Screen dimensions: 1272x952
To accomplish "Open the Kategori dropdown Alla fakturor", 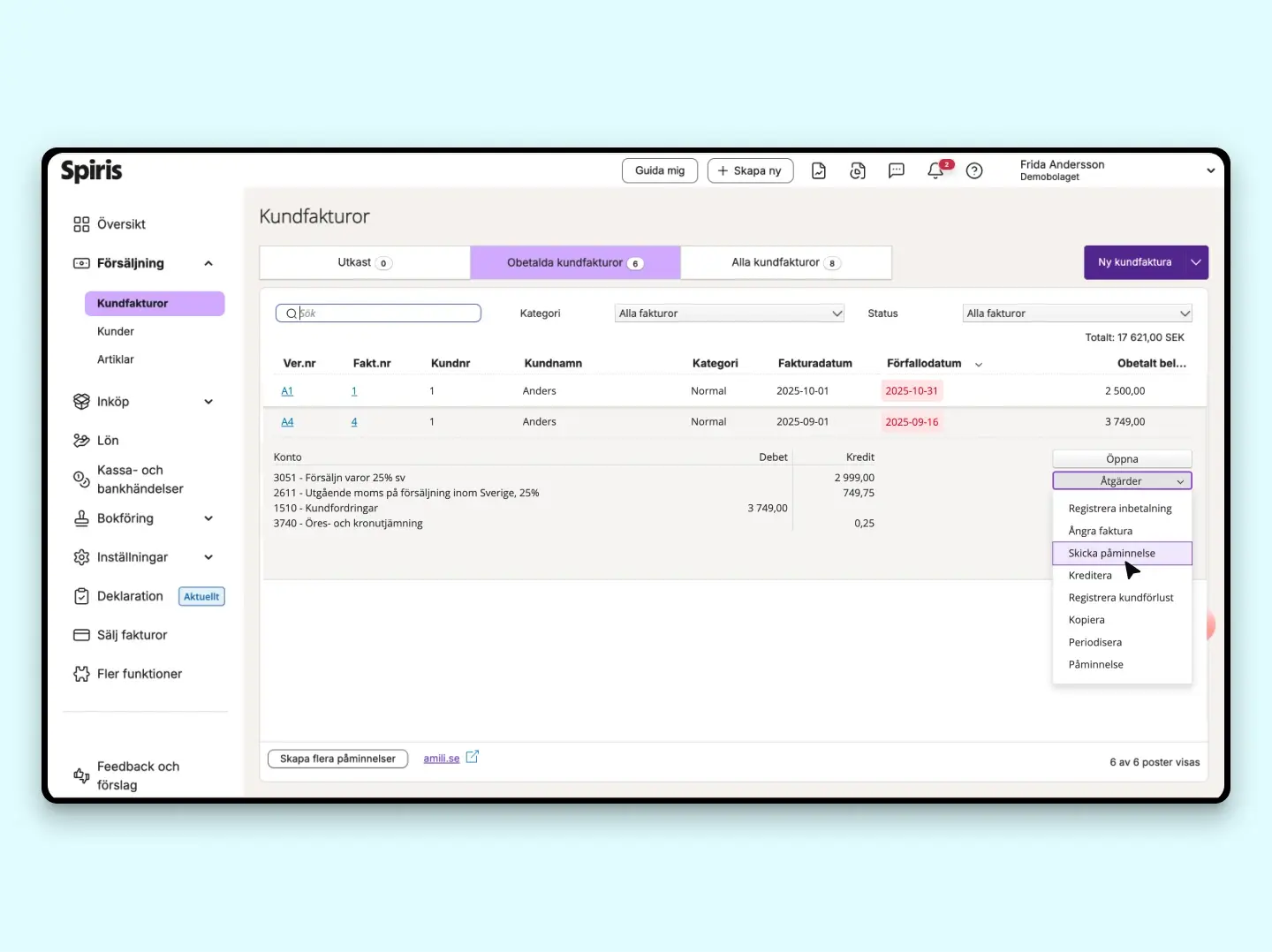I will [x=730, y=314].
